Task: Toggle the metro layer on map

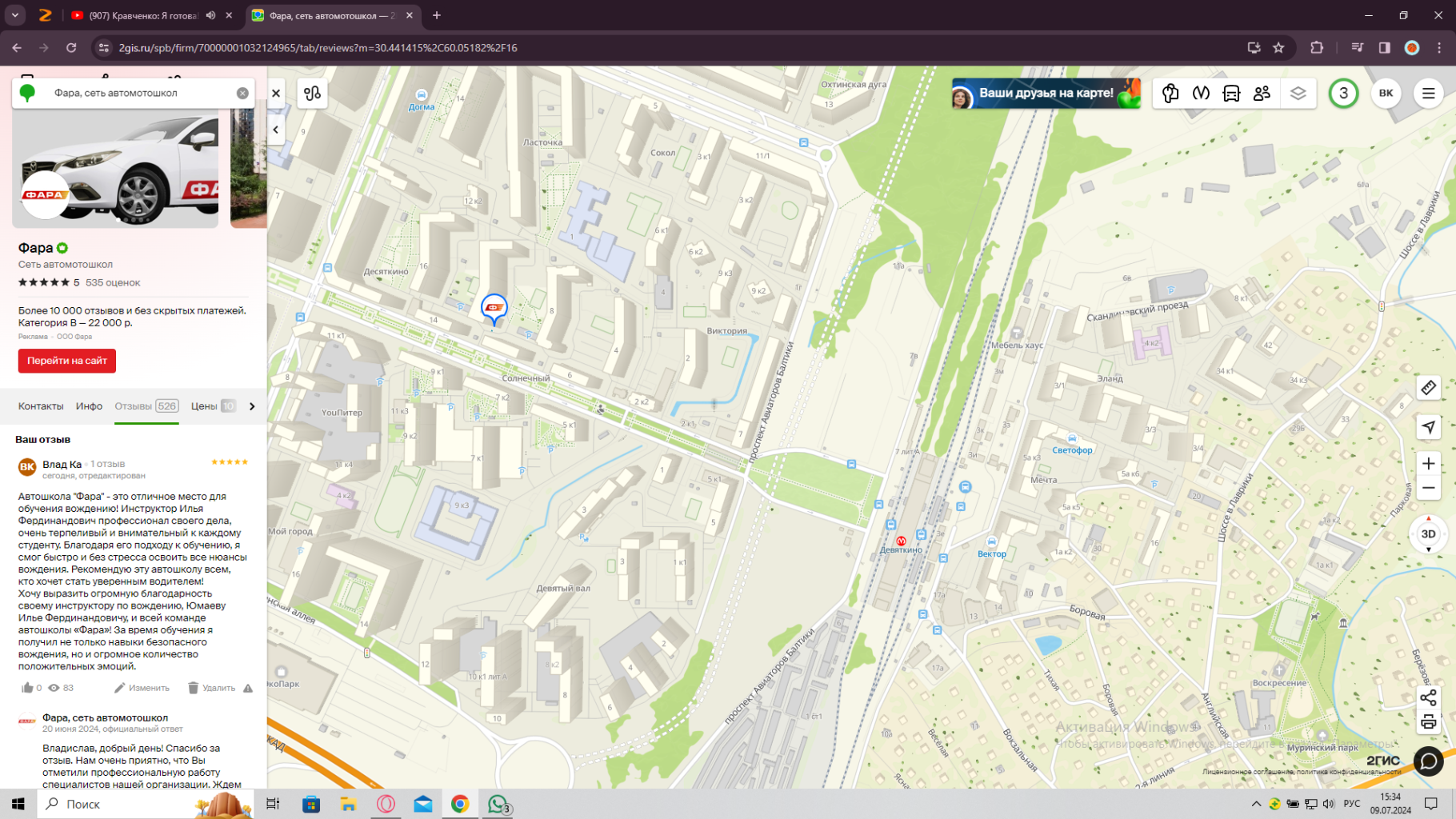Action: pyautogui.click(x=1201, y=94)
